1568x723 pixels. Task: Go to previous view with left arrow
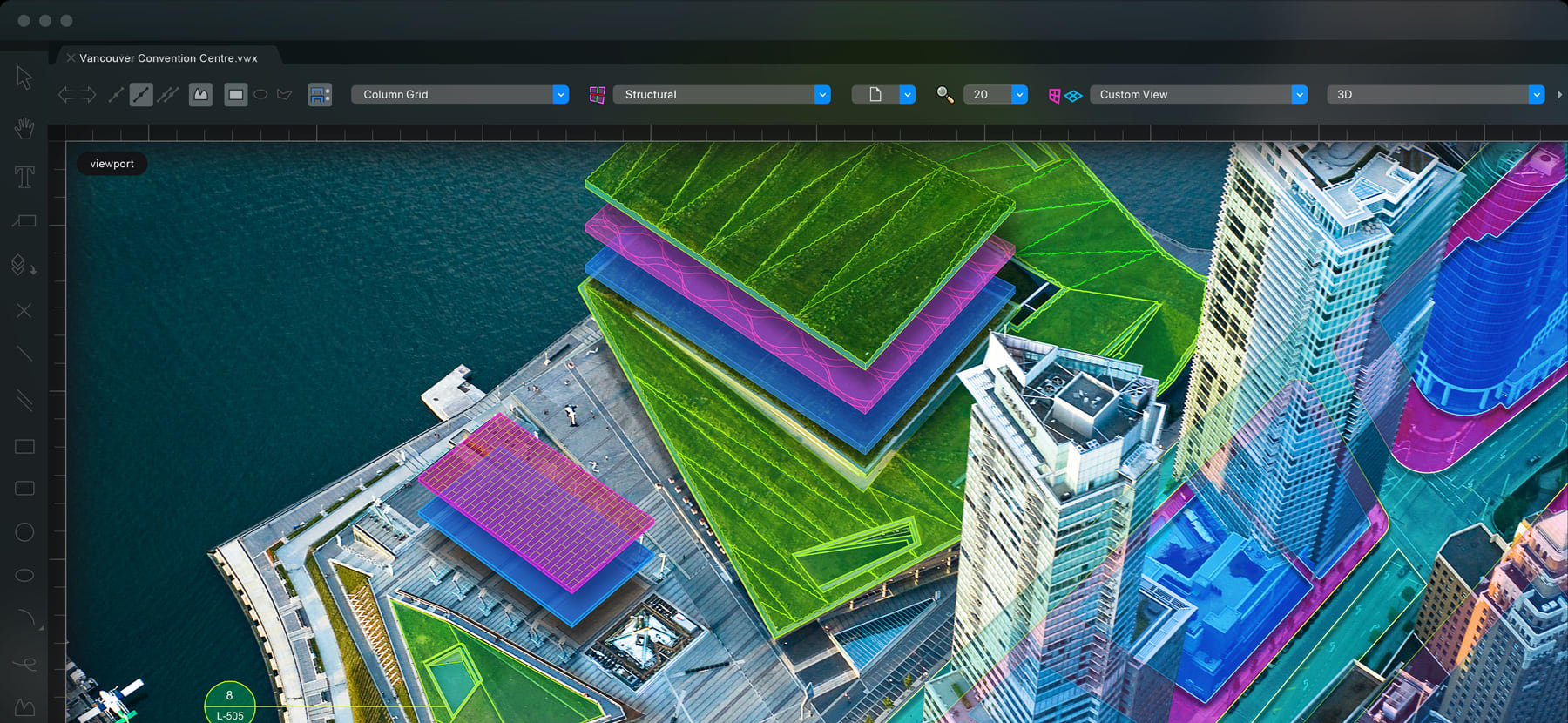66,94
